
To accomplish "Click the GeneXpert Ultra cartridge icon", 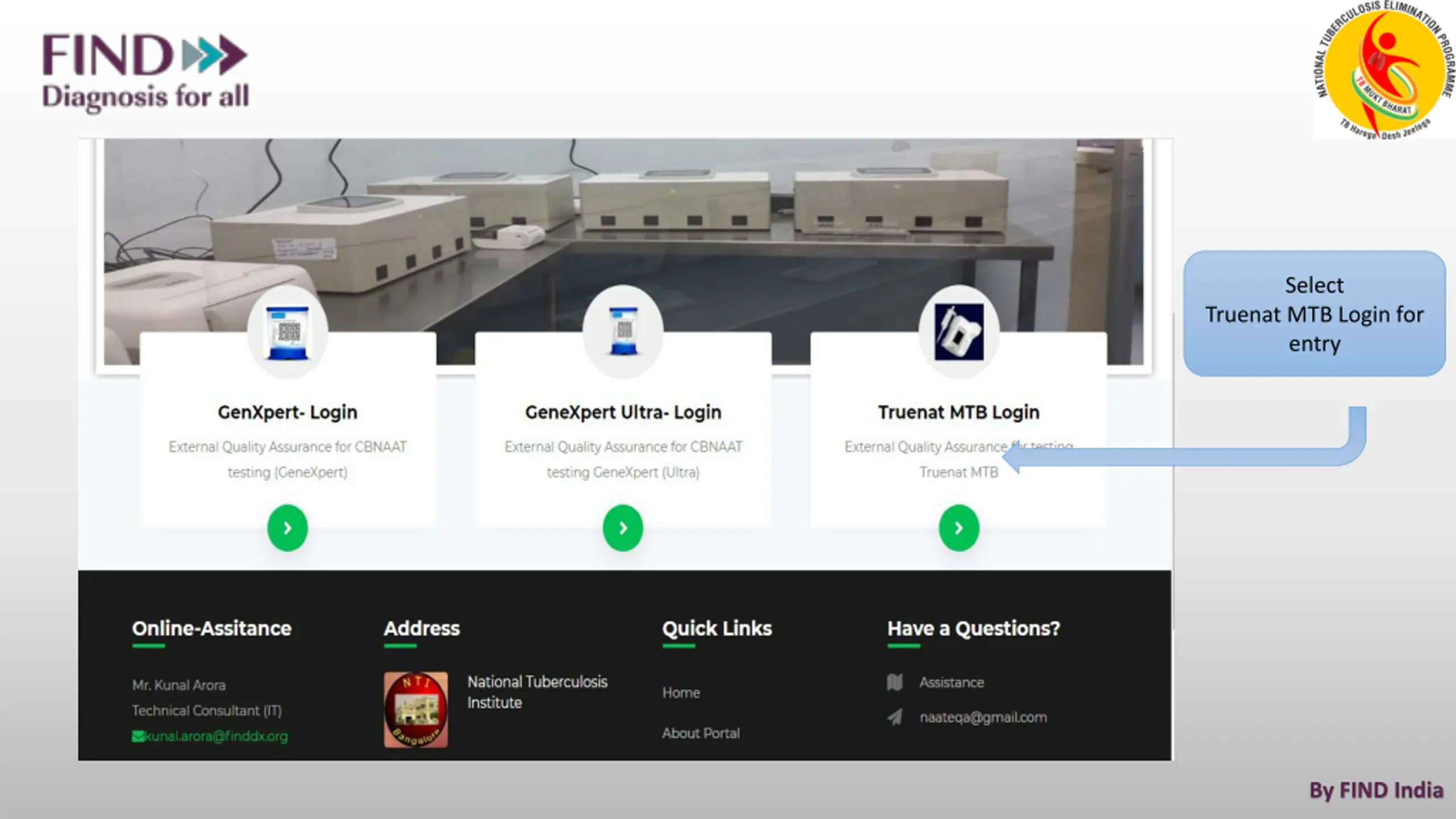I will pyautogui.click(x=623, y=332).
